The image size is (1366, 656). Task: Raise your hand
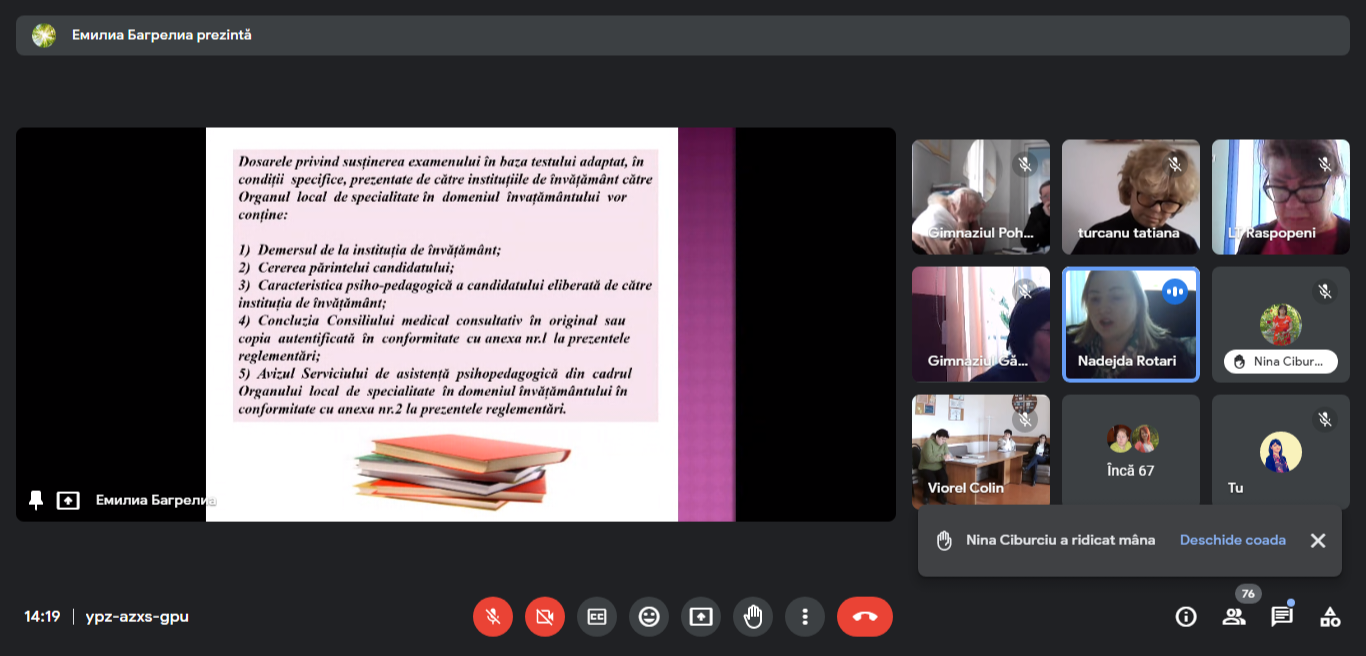click(x=753, y=617)
